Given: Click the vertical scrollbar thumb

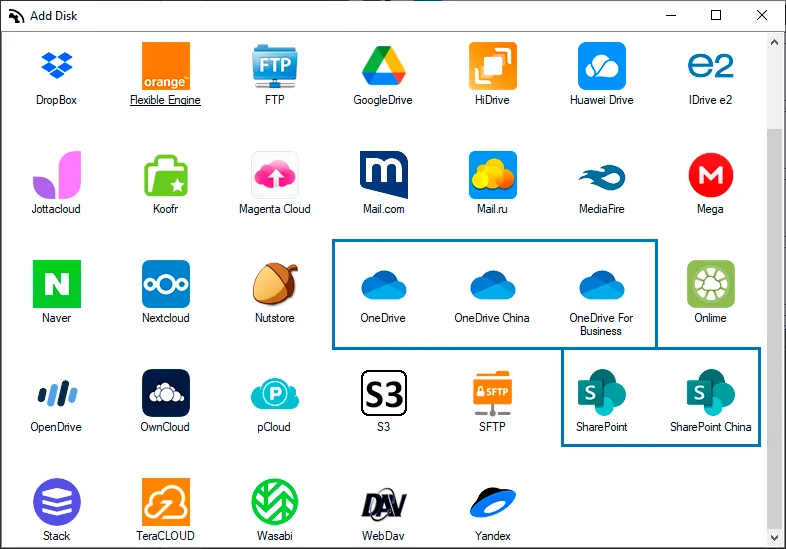Looking at the screenshot, I should [x=774, y=328].
